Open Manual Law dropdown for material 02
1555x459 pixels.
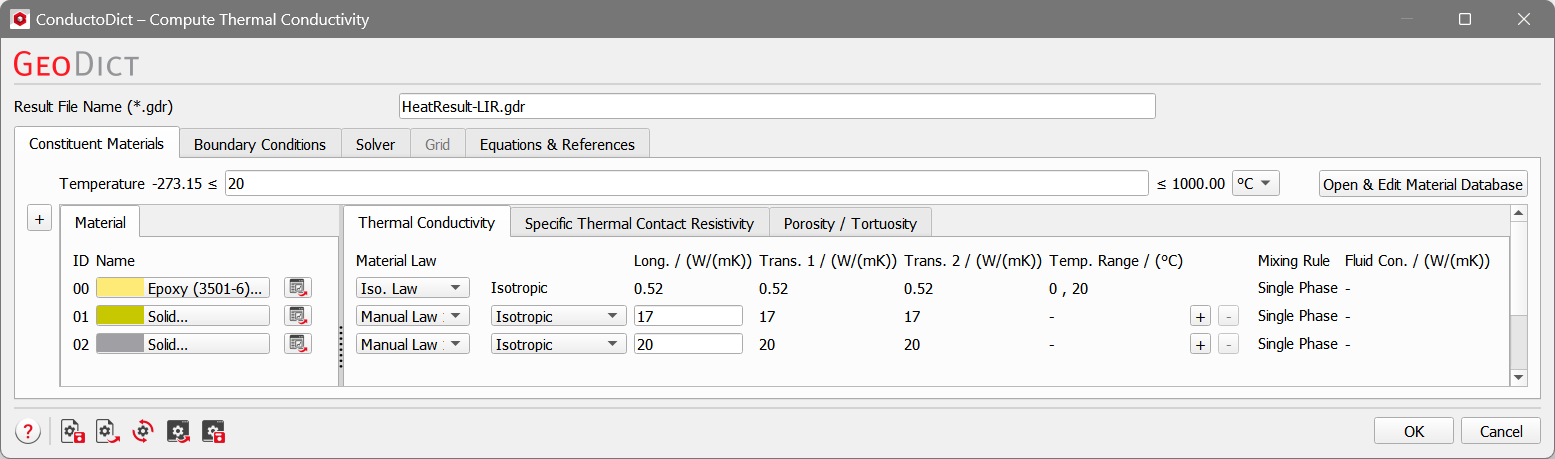pos(413,344)
